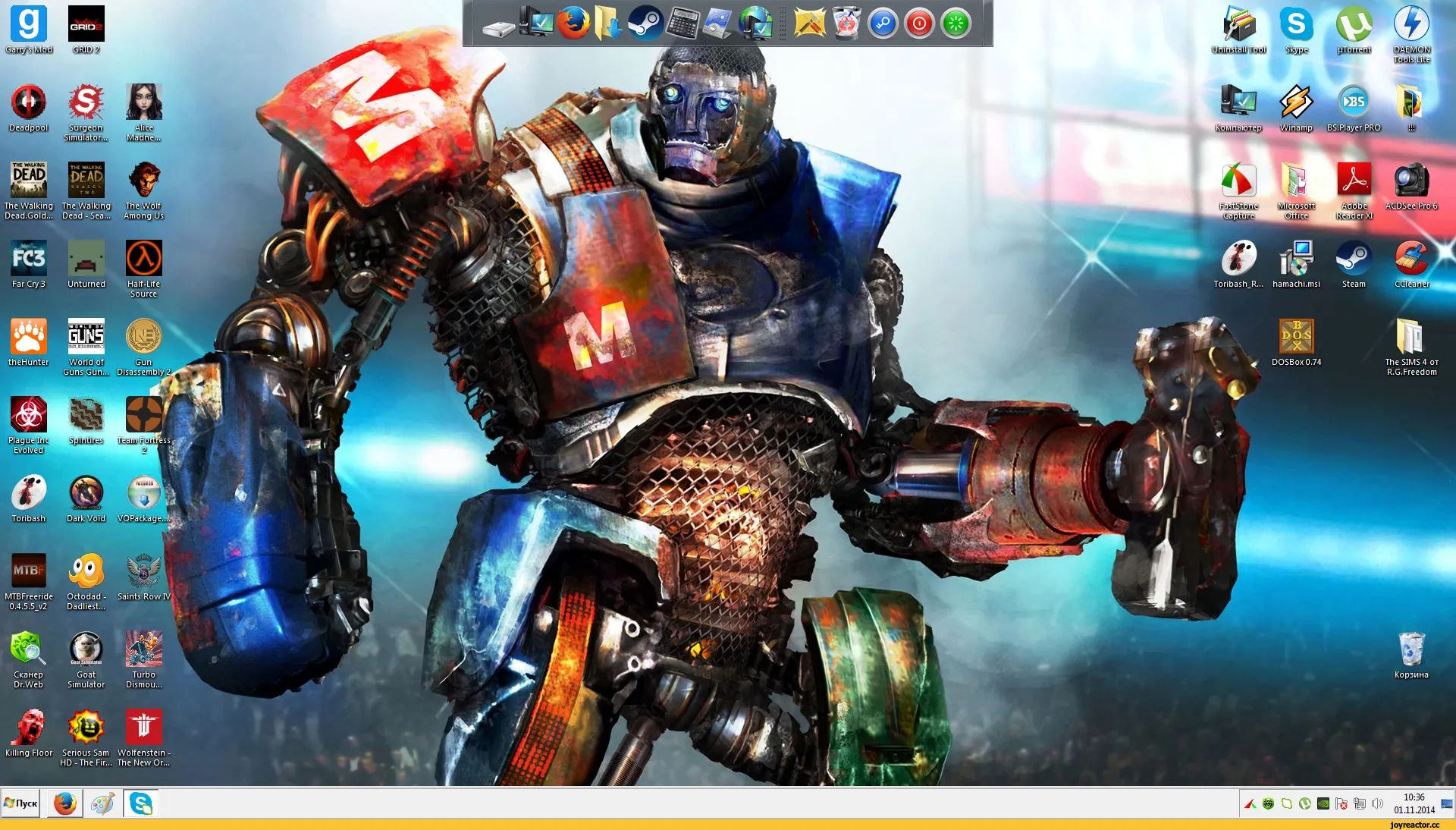Open the Killing Floor shortcut

(x=29, y=733)
